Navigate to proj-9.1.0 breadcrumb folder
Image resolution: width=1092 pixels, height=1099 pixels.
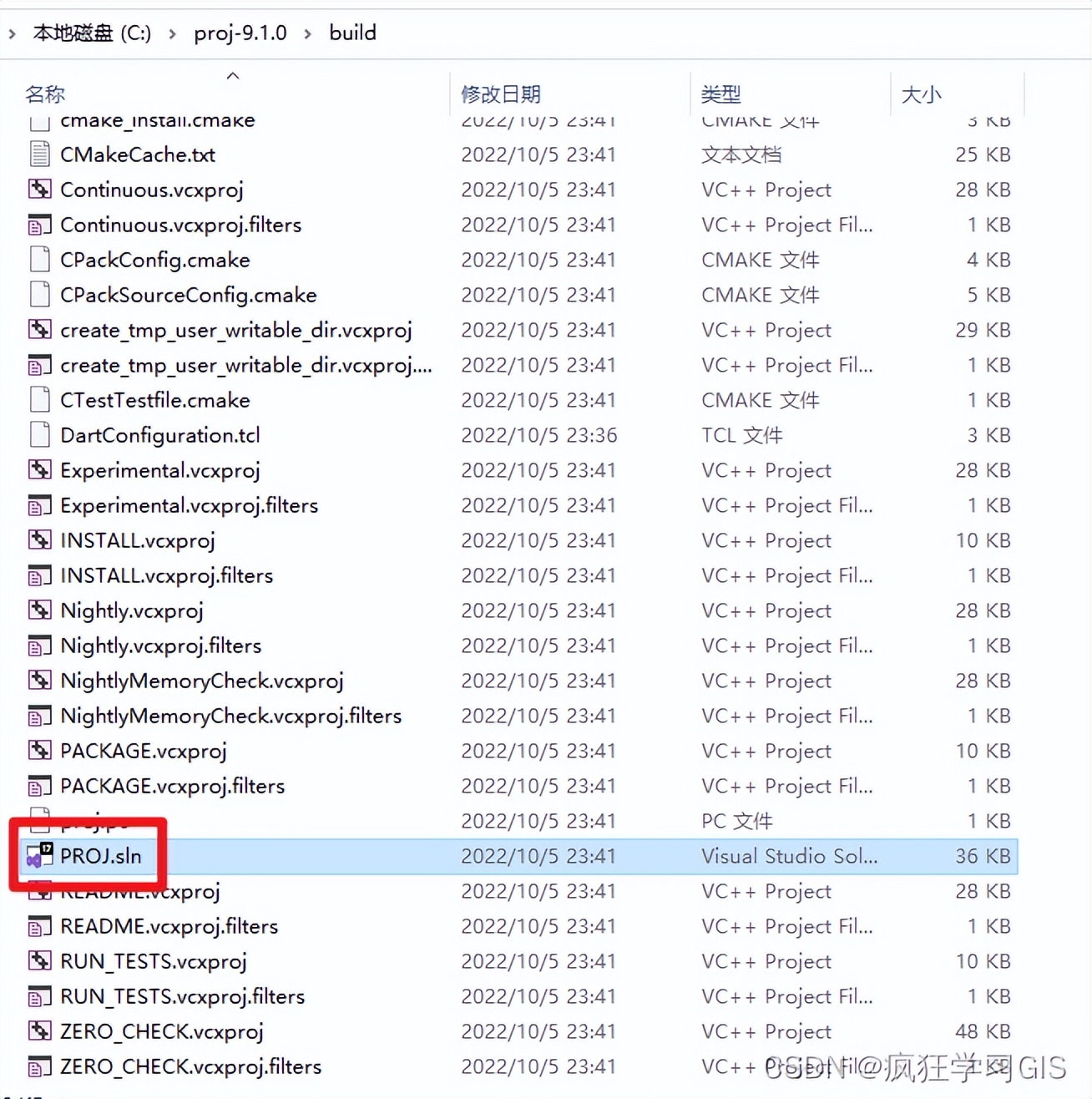point(240,33)
